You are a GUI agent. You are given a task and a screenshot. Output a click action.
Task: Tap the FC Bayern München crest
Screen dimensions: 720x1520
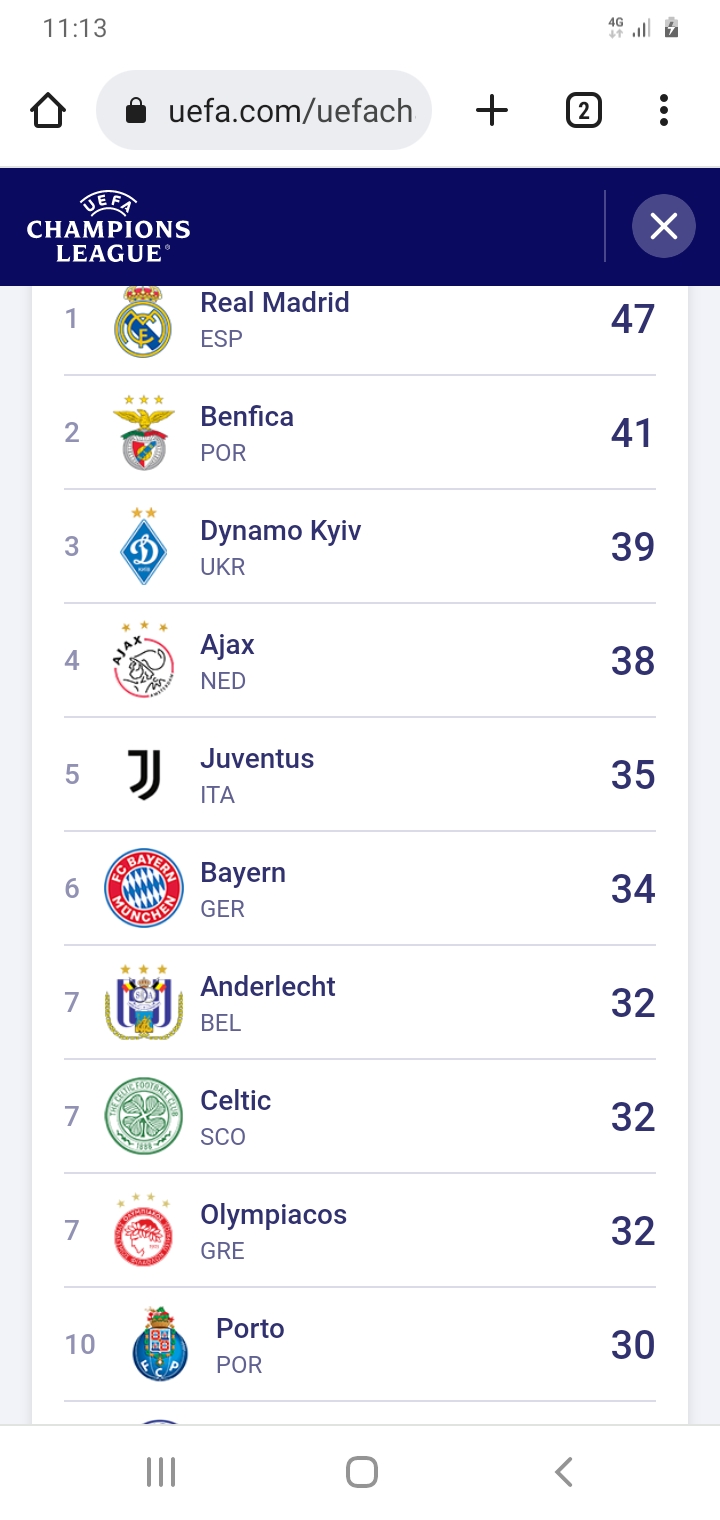tap(143, 889)
